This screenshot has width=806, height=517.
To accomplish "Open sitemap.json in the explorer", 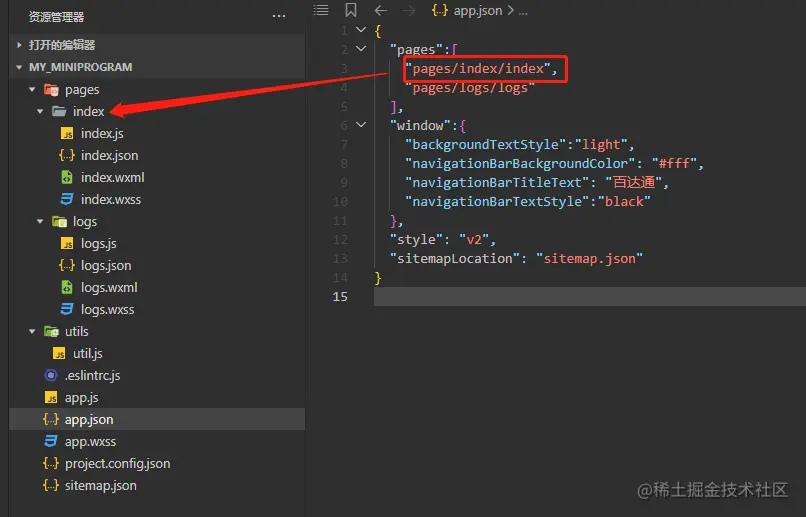I will coord(101,486).
